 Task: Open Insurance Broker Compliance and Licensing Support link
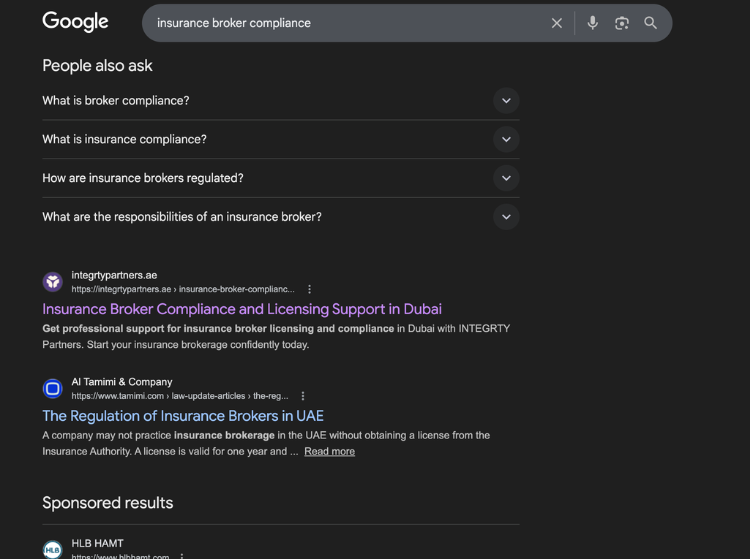pyautogui.click(x=242, y=309)
